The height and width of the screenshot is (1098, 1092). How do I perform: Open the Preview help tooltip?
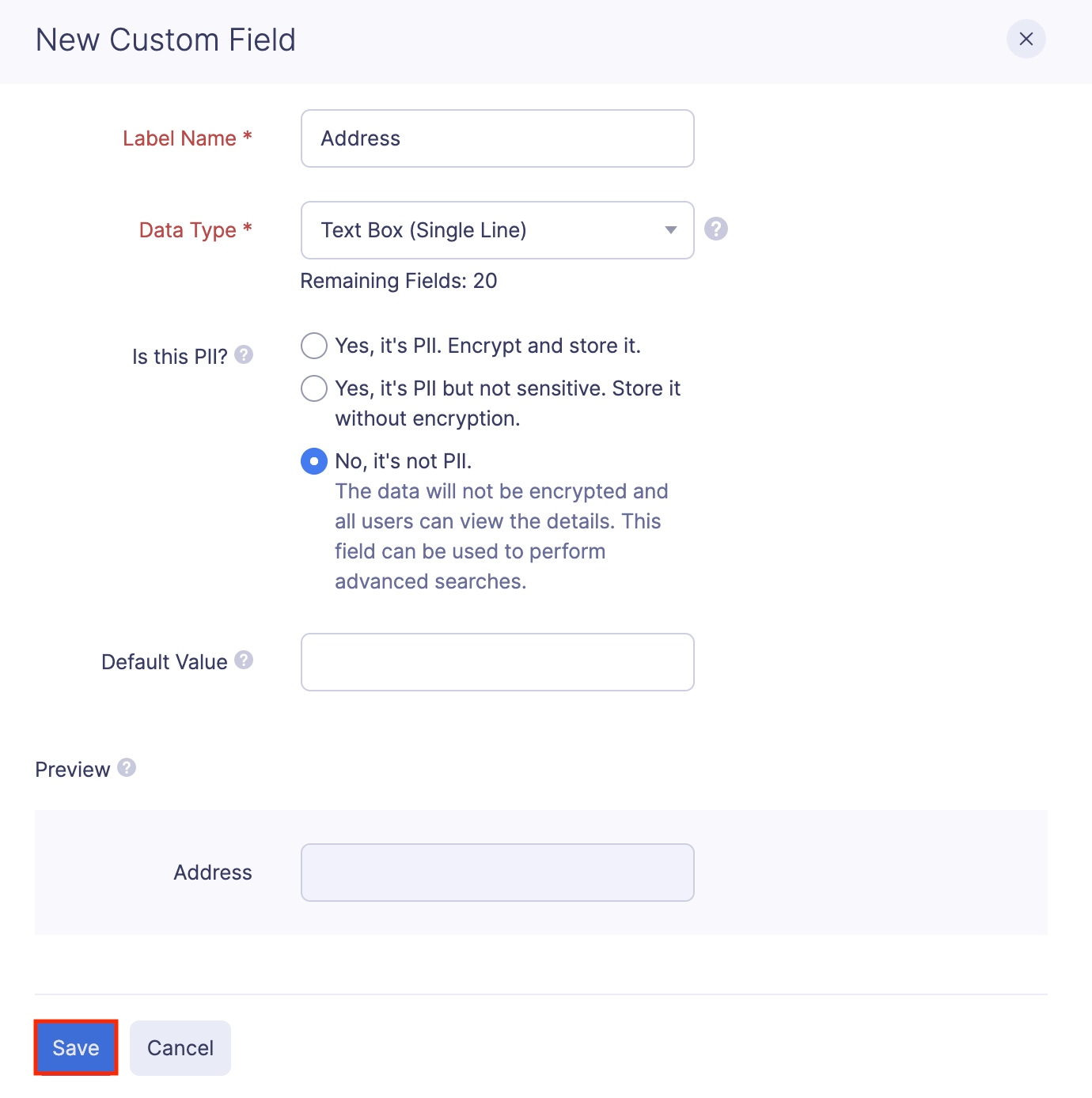(126, 768)
